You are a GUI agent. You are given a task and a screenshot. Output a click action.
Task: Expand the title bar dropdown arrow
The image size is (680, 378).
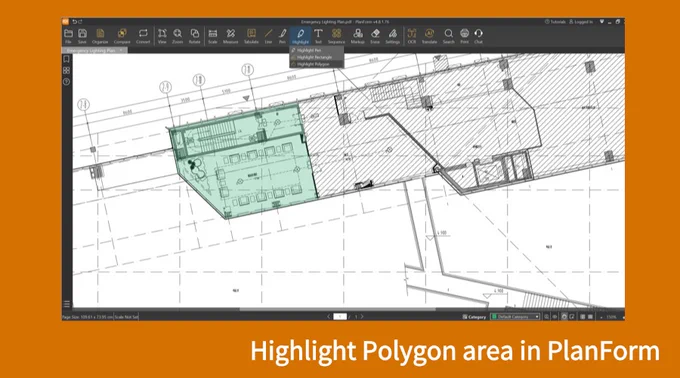(x=602, y=21)
